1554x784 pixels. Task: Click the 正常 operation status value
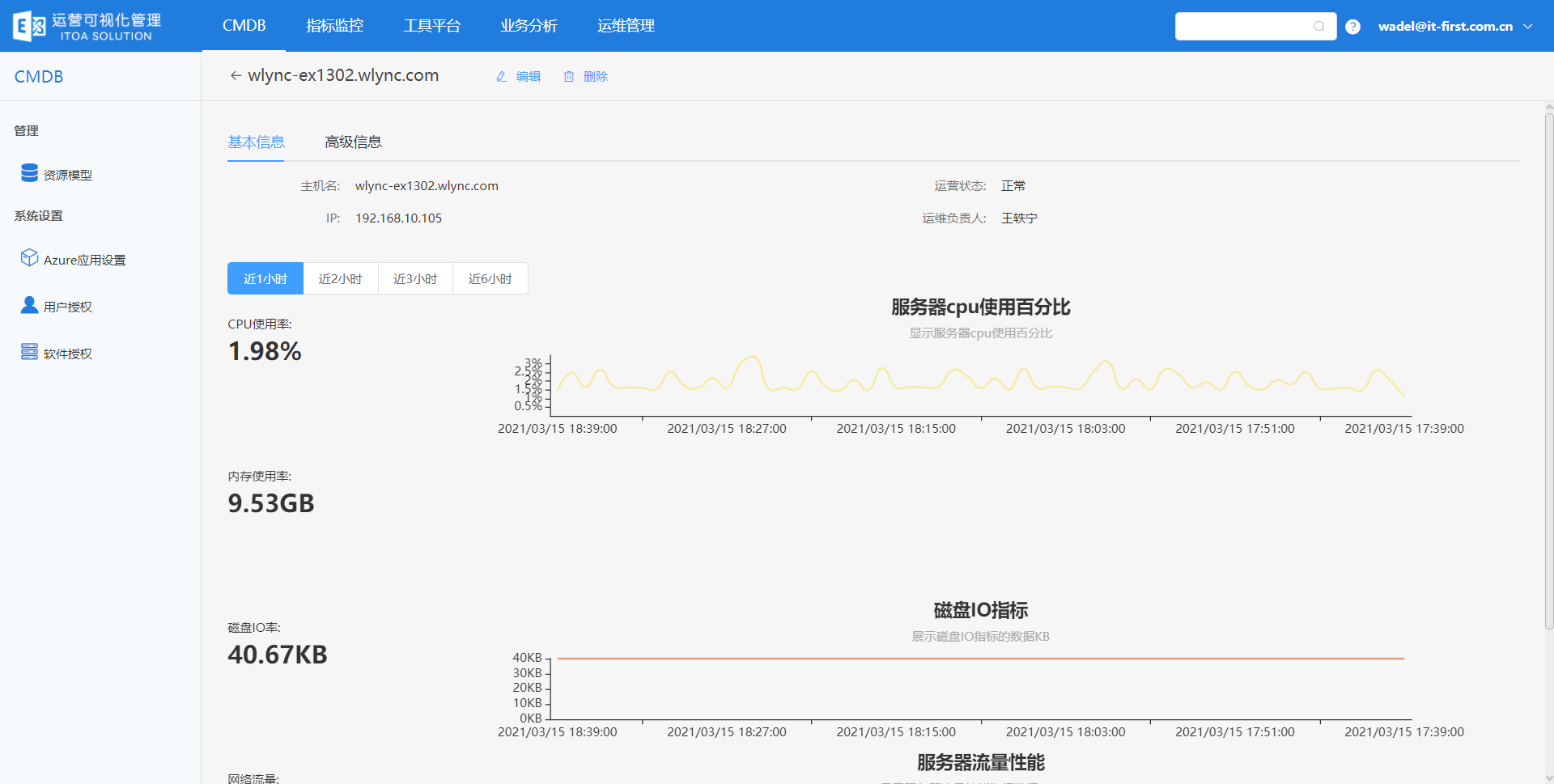[1013, 186]
